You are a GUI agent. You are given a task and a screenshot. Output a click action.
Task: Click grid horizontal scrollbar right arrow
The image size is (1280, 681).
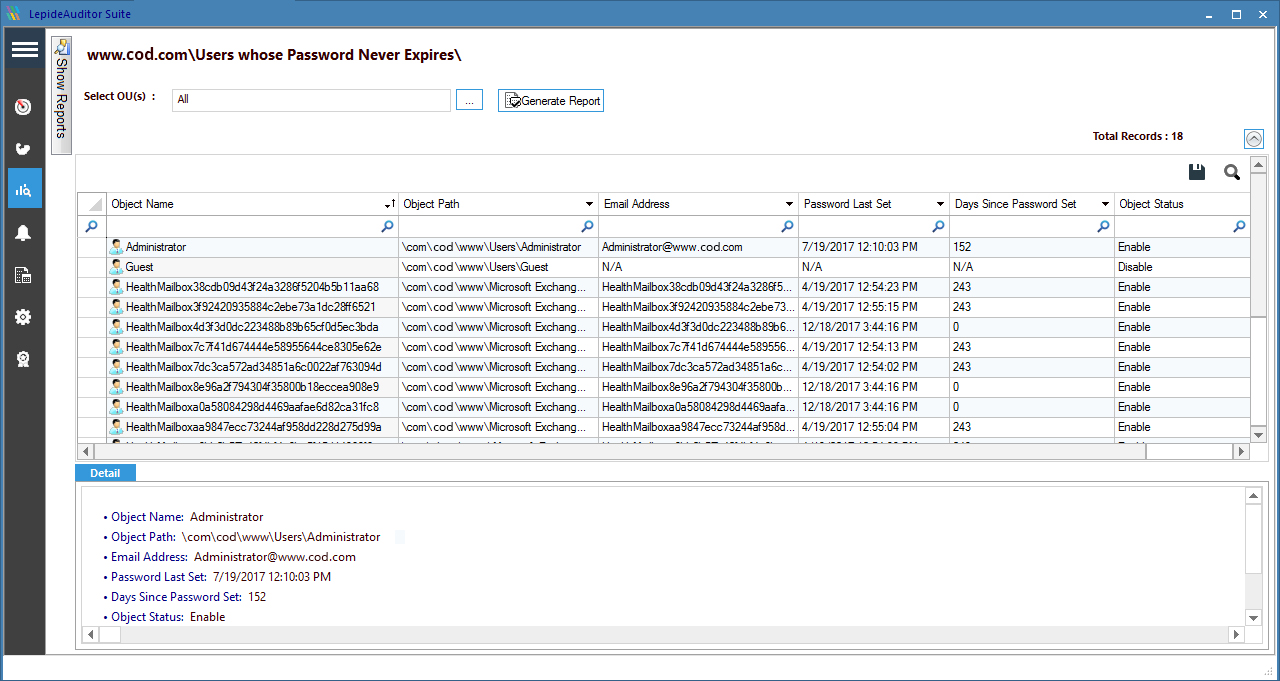(1241, 452)
